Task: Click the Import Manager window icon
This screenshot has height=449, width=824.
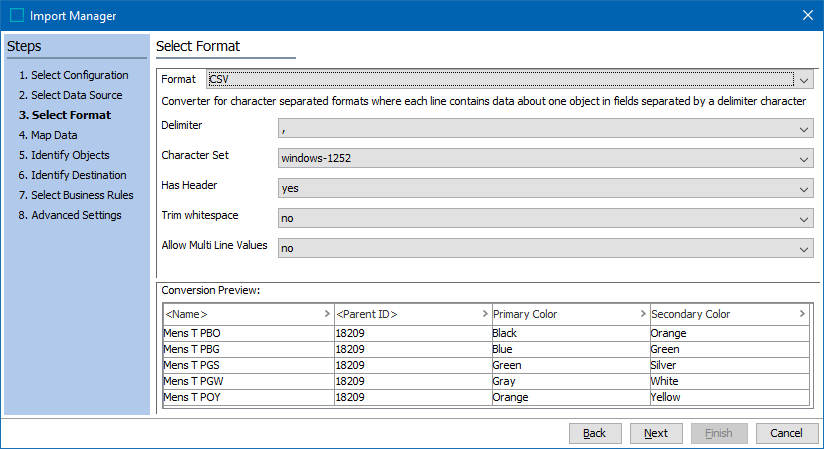Action: tap(17, 15)
